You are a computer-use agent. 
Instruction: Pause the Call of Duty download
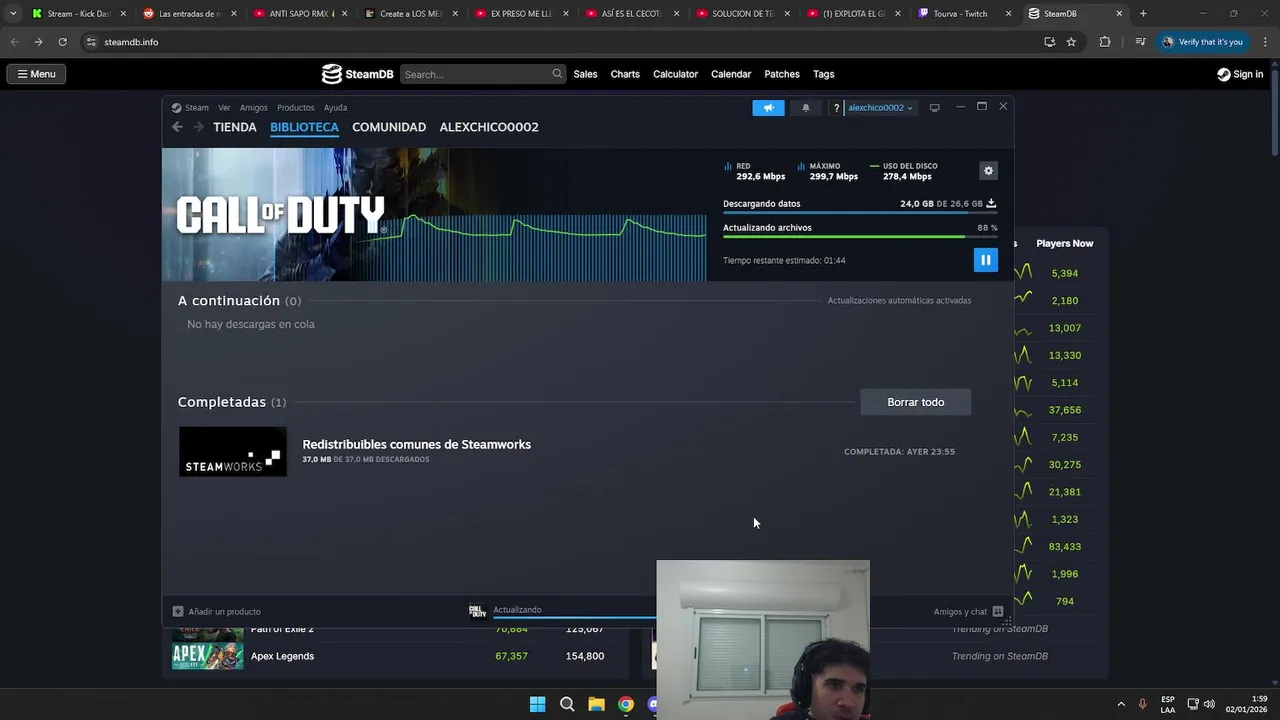click(x=985, y=260)
